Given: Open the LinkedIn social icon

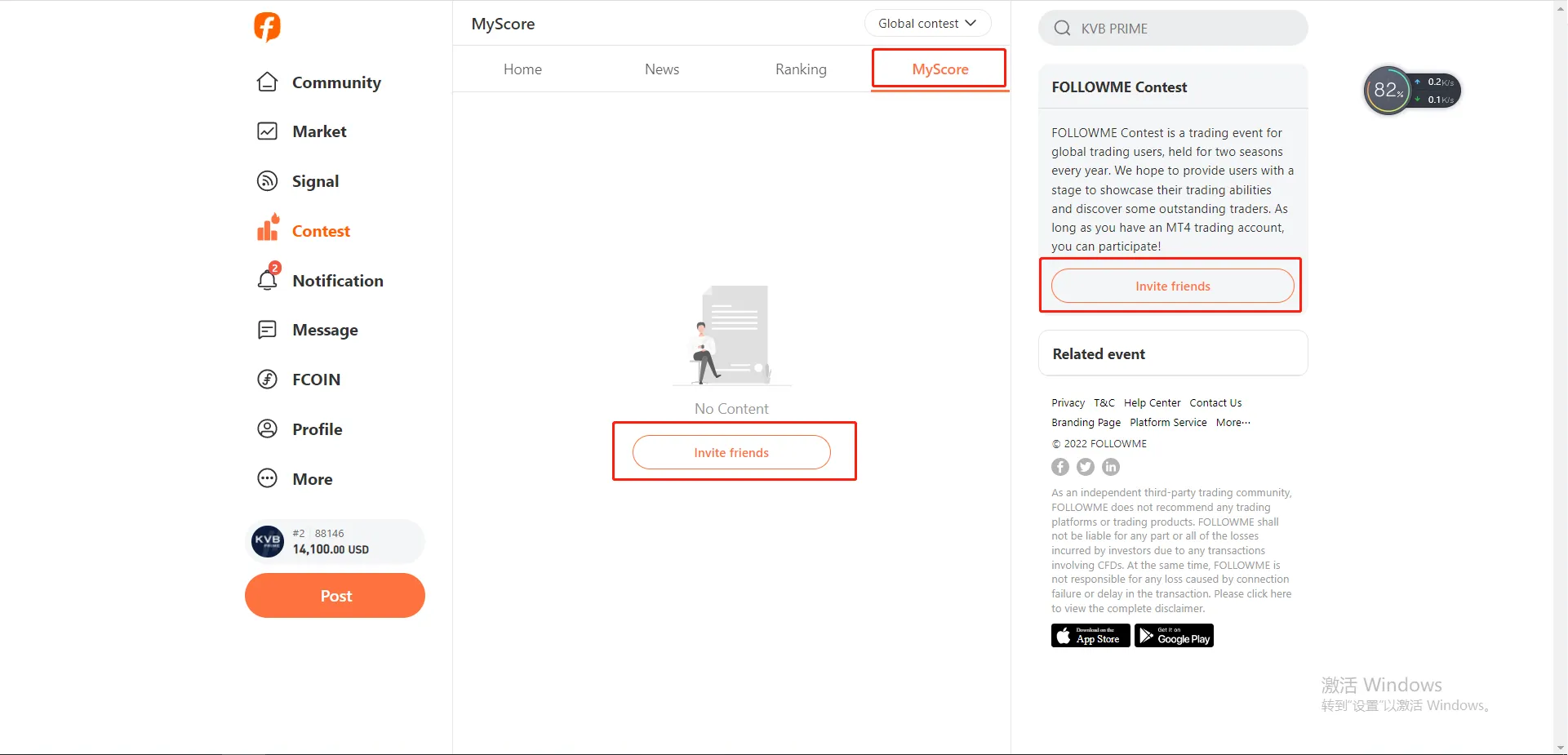Looking at the screenshot, I should click(1111, 467).
